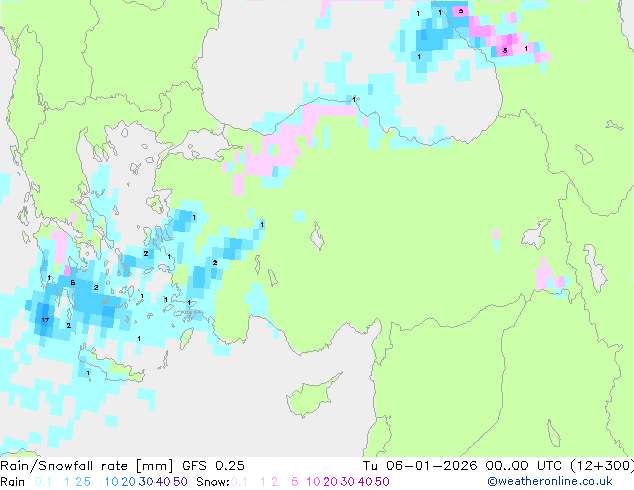The width and height of the screenshot is (634, 490).
Task: Click the Rain legend value 20
Action: click(128, 482)
